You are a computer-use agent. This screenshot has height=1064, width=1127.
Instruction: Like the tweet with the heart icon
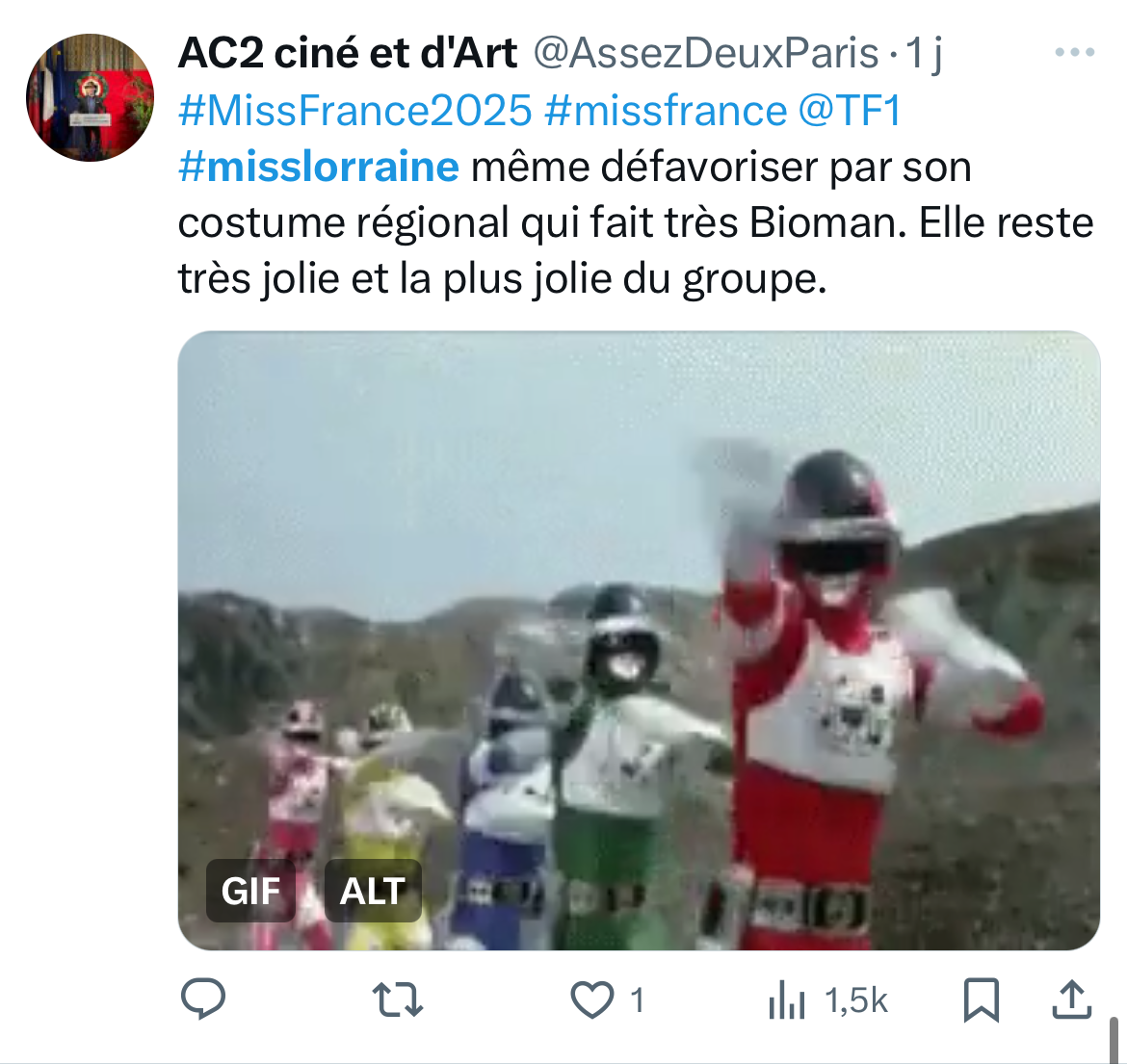click(592, 1000)
